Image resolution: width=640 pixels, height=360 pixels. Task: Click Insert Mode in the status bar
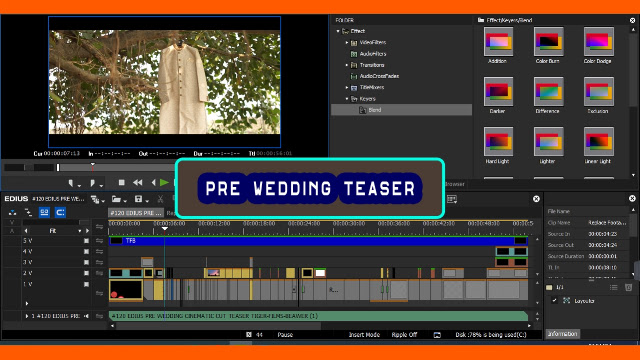(x=364, y=335)
